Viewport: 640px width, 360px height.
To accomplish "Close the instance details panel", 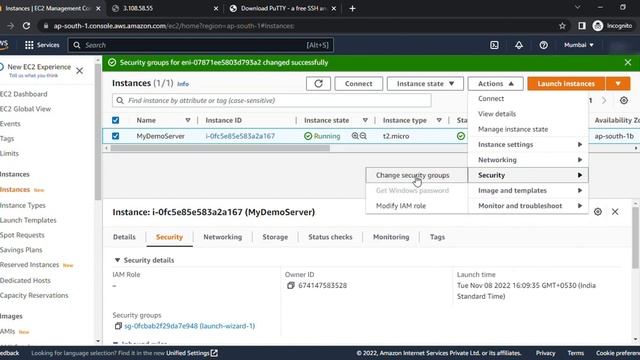I will pyautogui.click(x=615, y=211).
